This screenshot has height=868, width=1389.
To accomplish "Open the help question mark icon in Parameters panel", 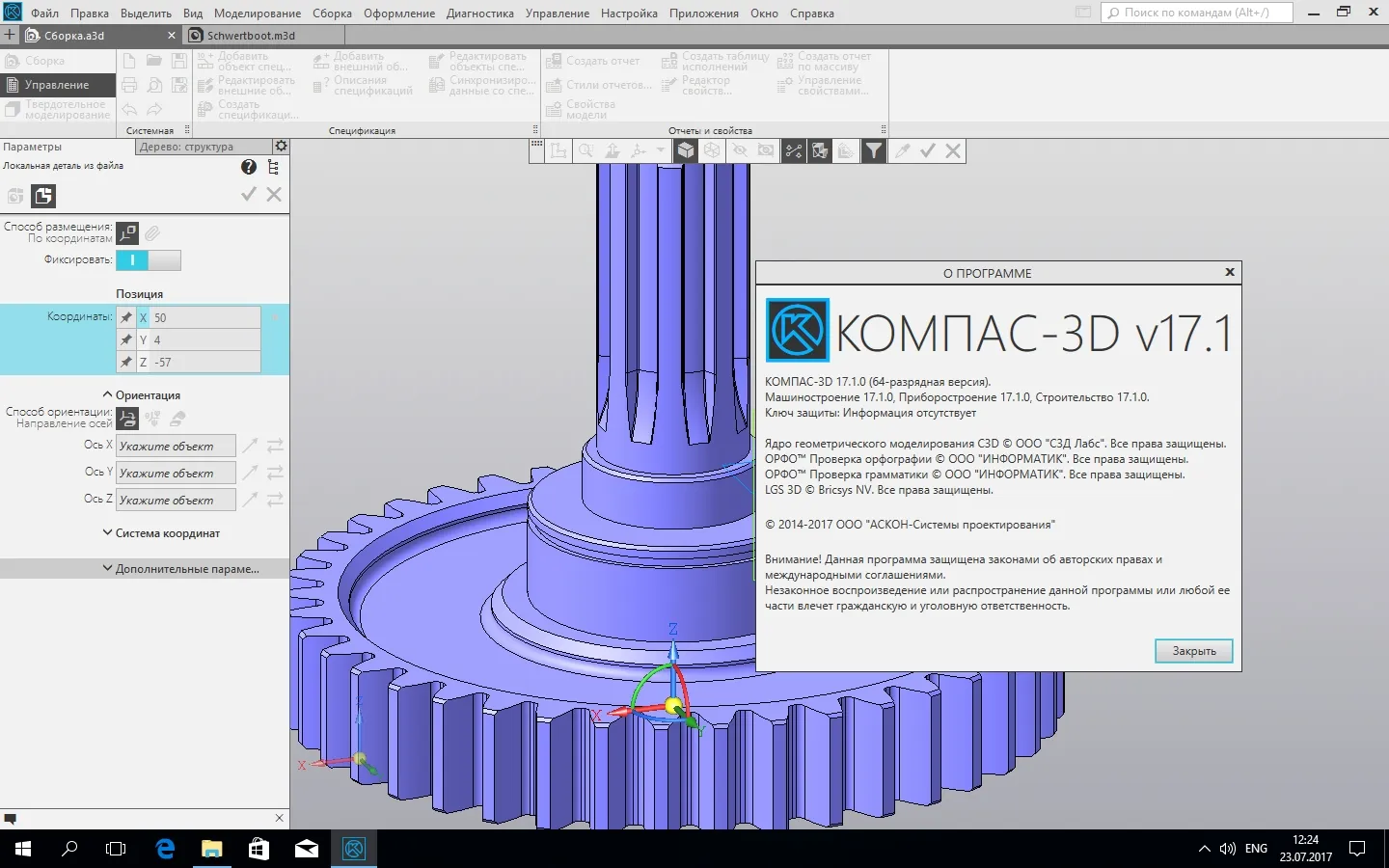I will click(x=249, y=167).
